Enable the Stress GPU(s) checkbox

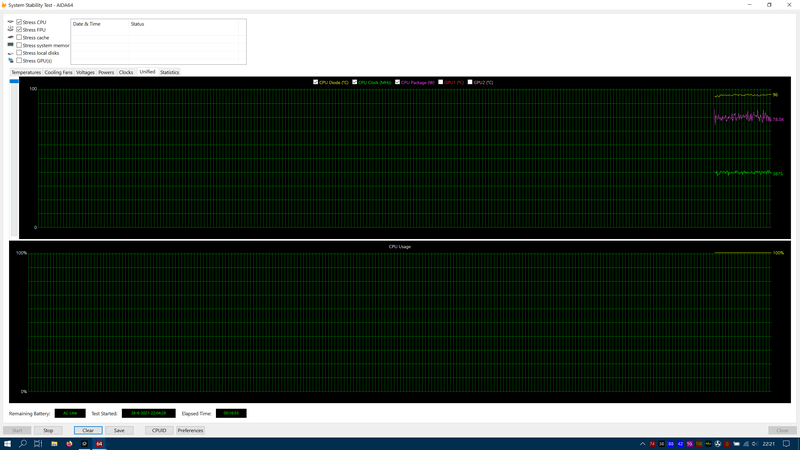click(x=19, y=60)
